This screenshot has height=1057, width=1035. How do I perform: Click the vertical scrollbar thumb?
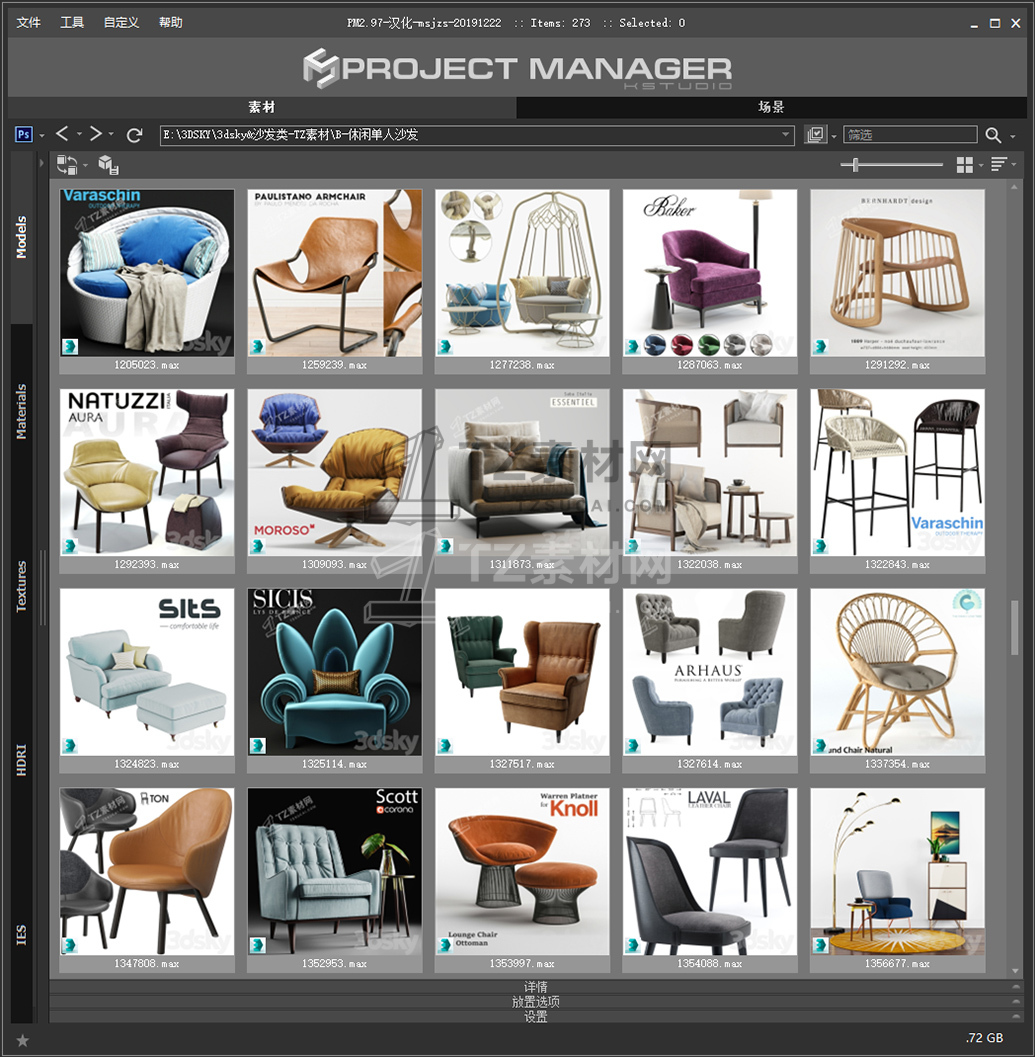(x=1015, y=627)
